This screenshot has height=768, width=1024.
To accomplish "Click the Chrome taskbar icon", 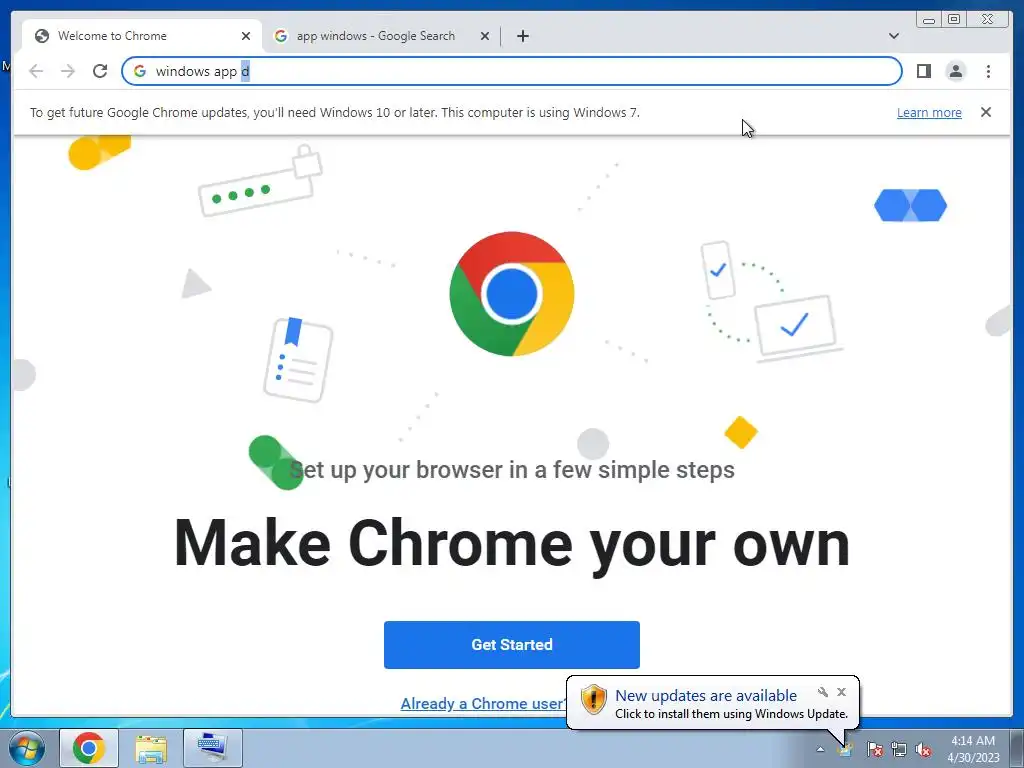I will (x=89, y=748).
